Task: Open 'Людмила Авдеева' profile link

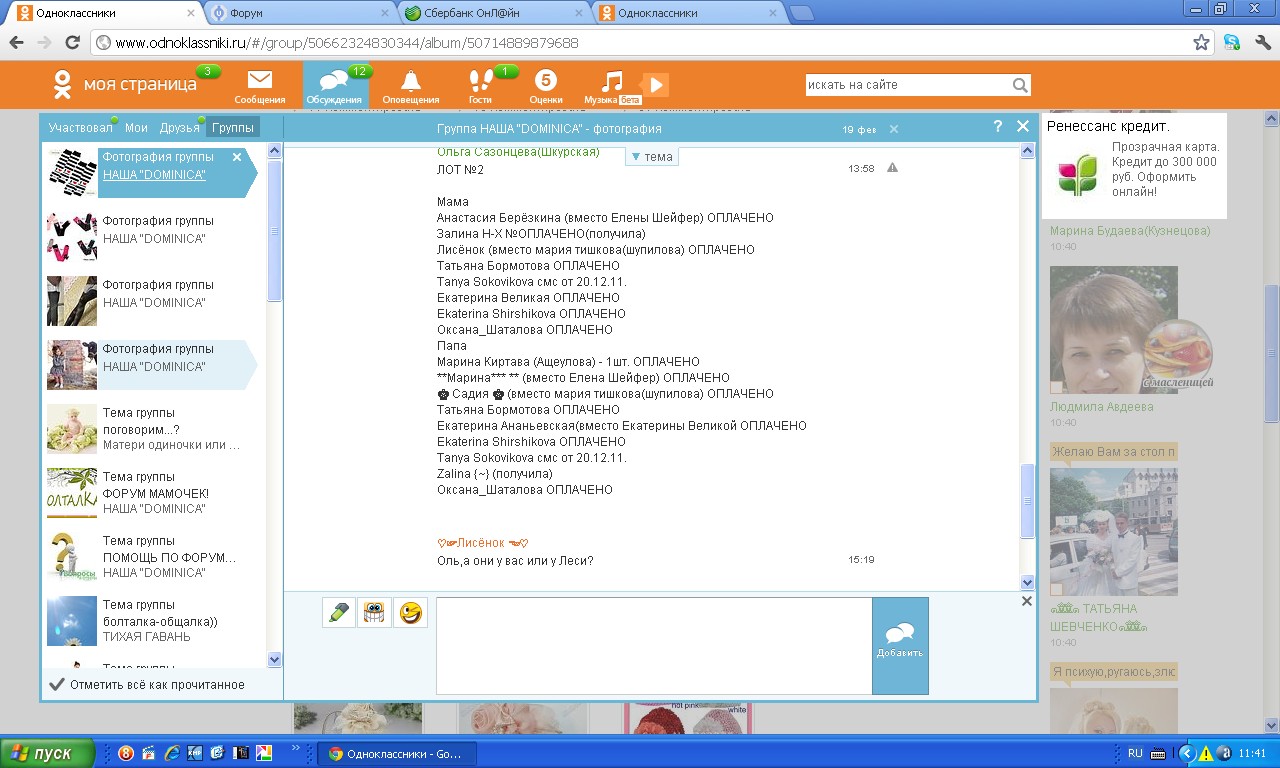Action: click(x=1101, y=407)
